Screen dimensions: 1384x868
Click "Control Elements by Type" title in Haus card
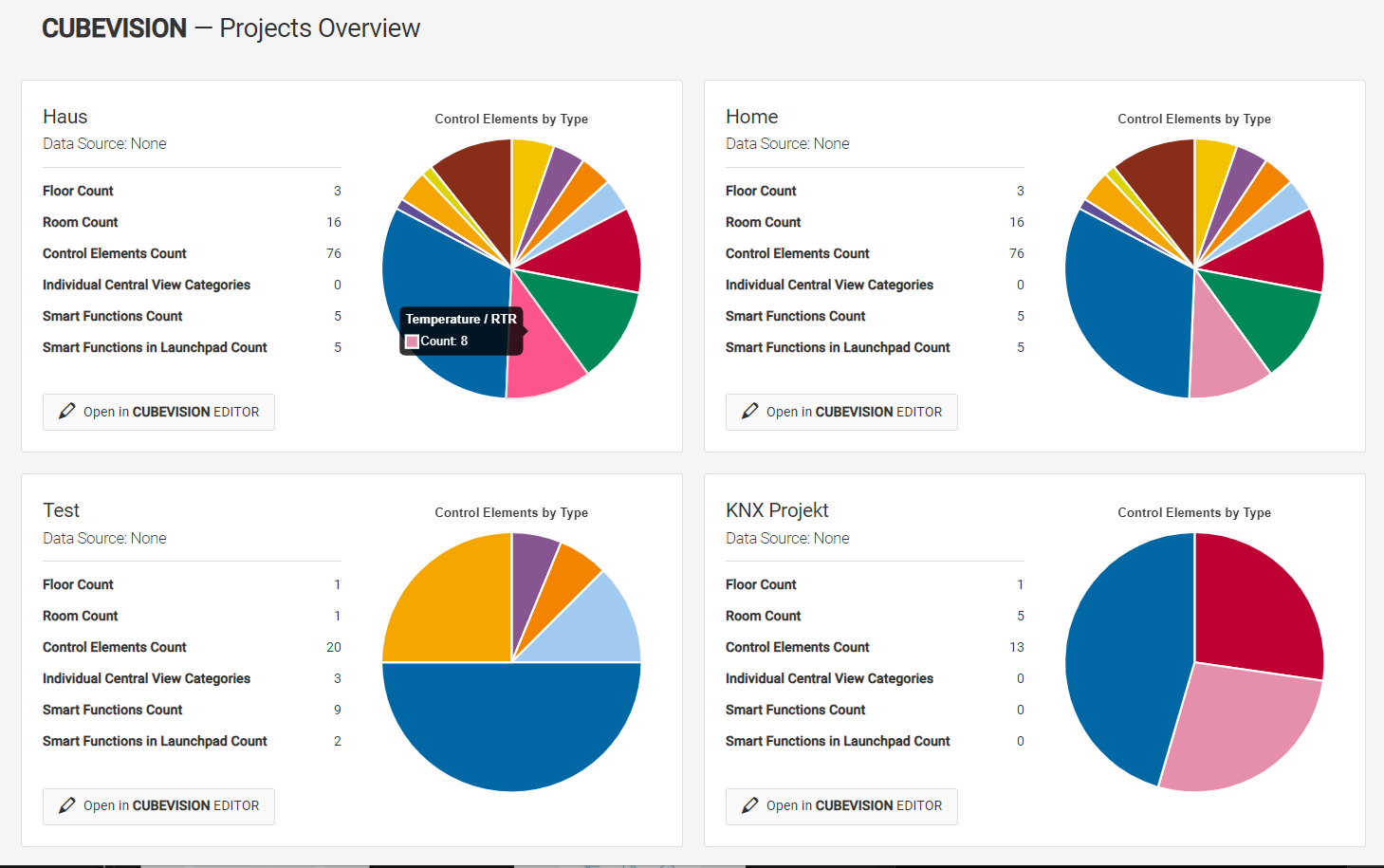click(511, 119)
